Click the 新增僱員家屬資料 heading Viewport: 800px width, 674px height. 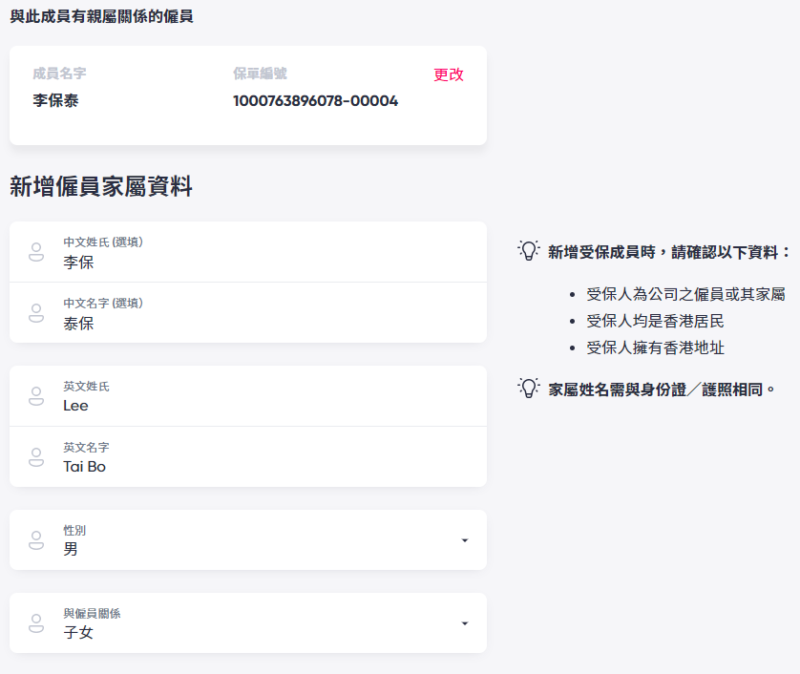coord(101,186)
